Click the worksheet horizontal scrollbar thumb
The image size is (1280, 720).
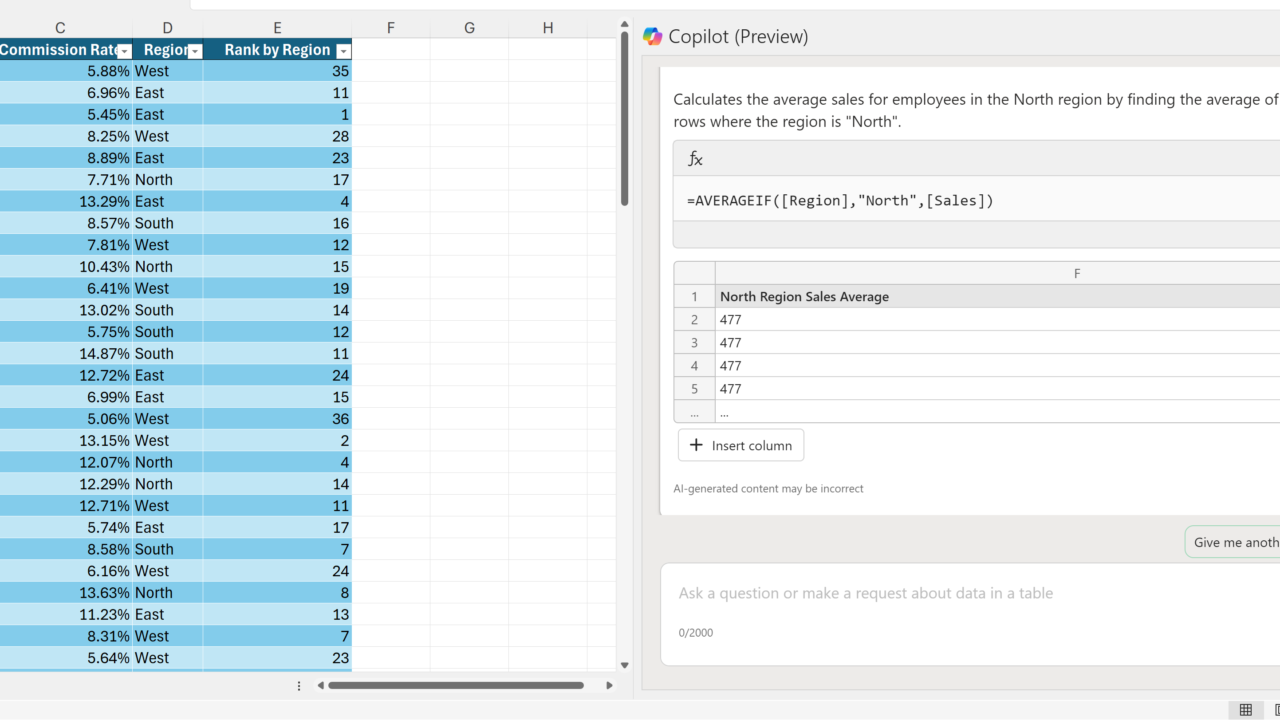click(456, 686)
